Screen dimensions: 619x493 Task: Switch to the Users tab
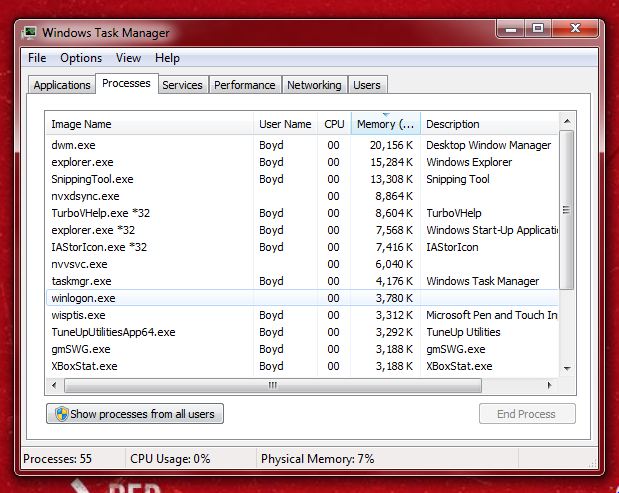pyautogui.click(x=367, y=85)
